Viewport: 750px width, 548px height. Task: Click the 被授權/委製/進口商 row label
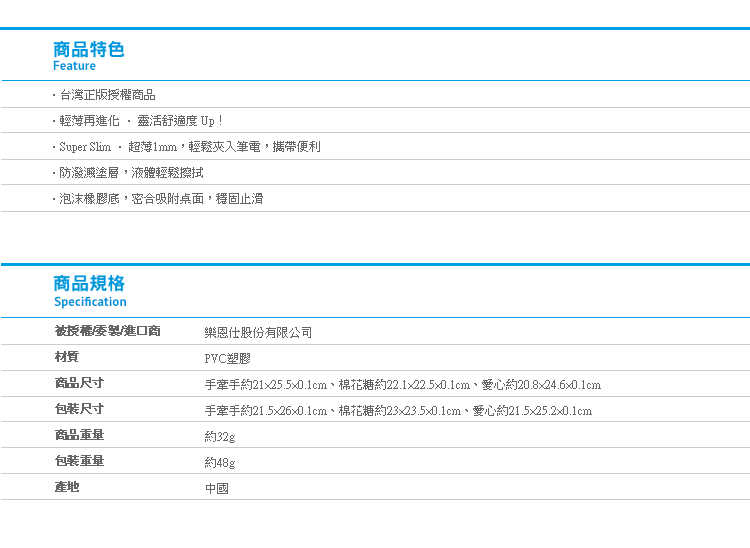click(x=107, y=331)
